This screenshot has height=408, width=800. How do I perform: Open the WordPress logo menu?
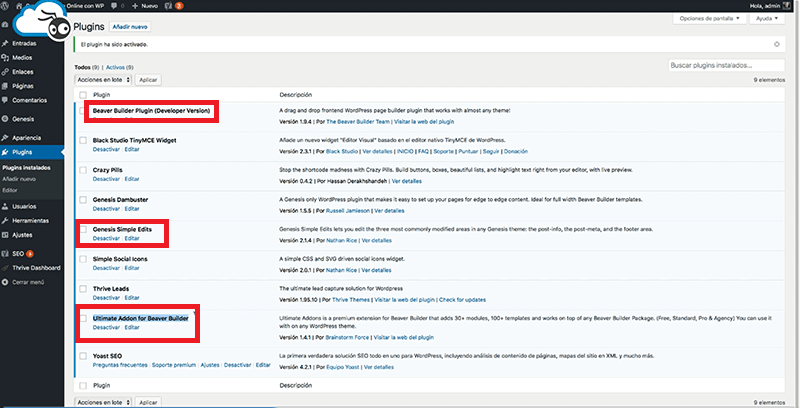pos(5,6)
